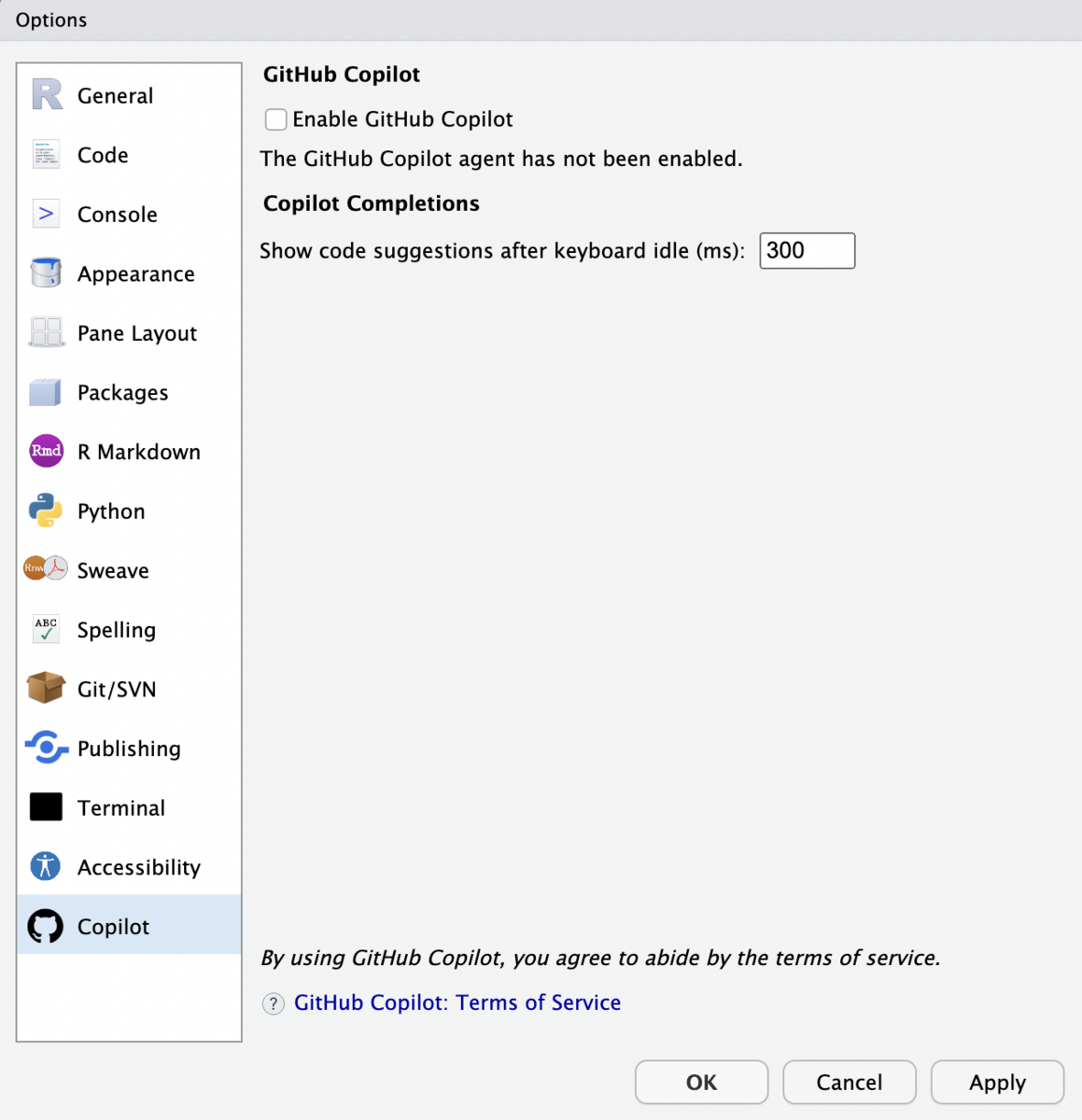Confirm with the OK button

point(701,1082)
